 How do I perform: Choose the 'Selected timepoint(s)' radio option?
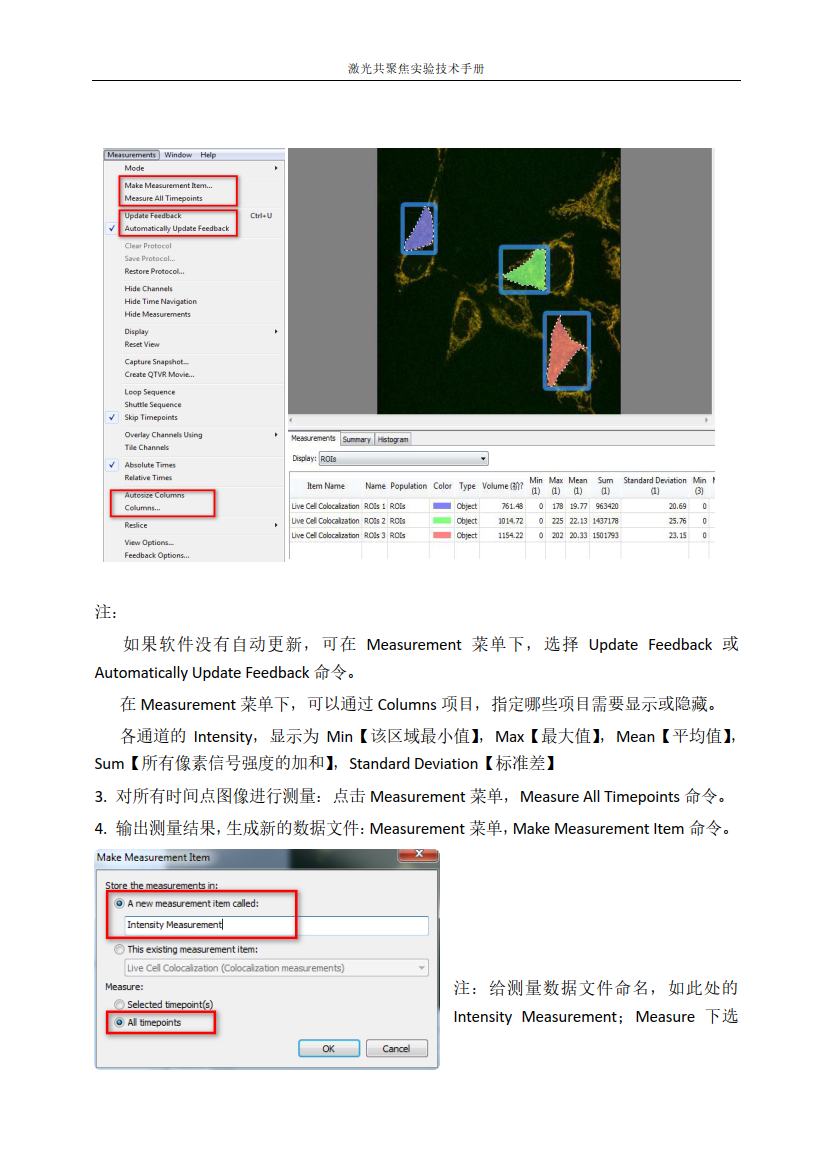[x=120, y=1004]
